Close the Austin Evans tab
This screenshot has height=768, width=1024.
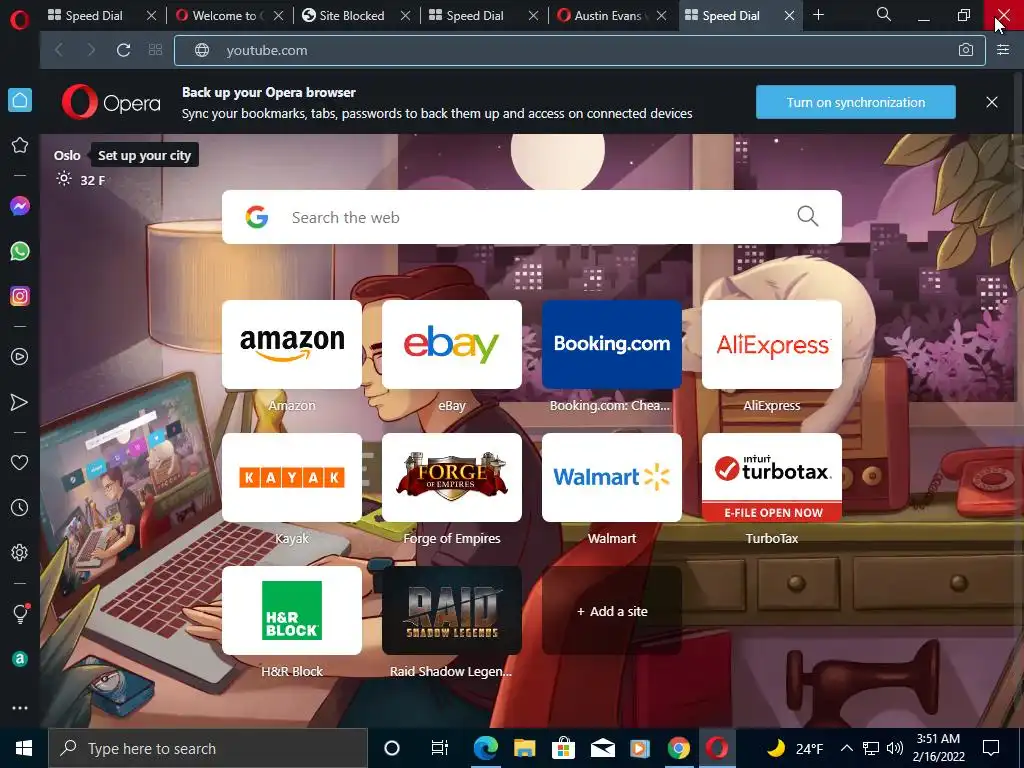click(662, 16)
